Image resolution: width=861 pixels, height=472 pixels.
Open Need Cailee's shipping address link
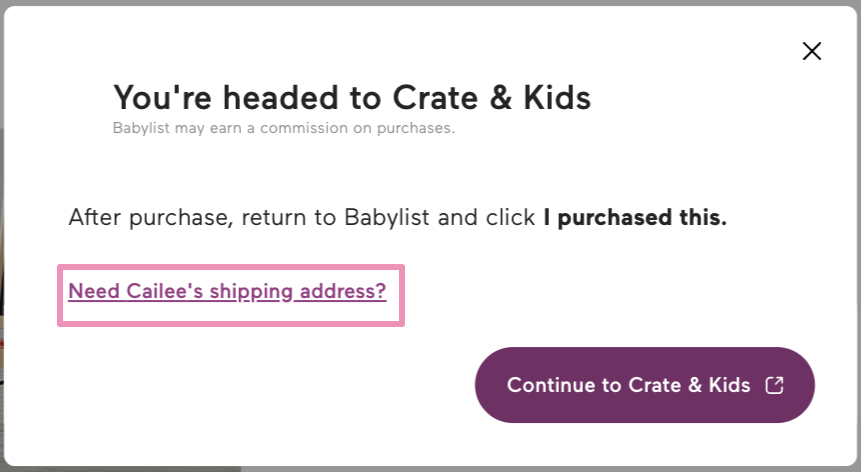227,291
